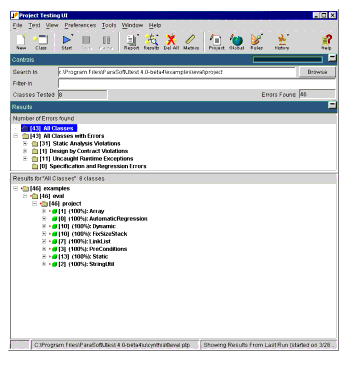
Task: Click the Browse button
Action: (x=317, y=72)
